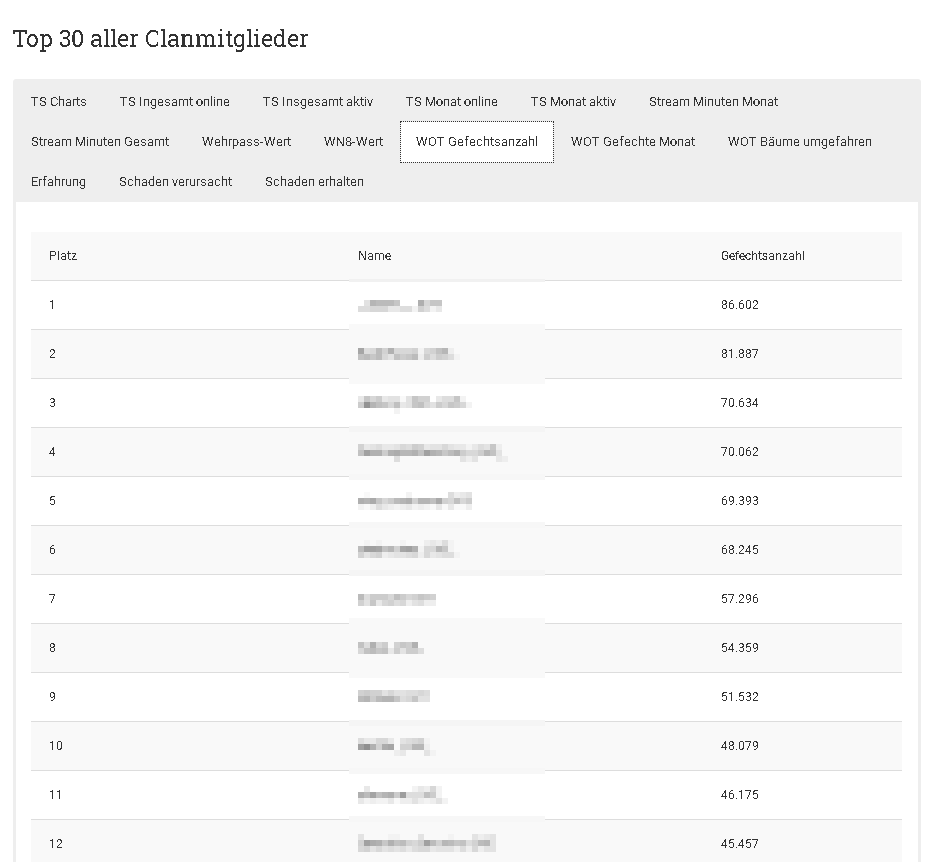This screenshot has width=929, height=862.
Task: Switch to TS Ingesamt online tab
Action: tap(174, 102)
